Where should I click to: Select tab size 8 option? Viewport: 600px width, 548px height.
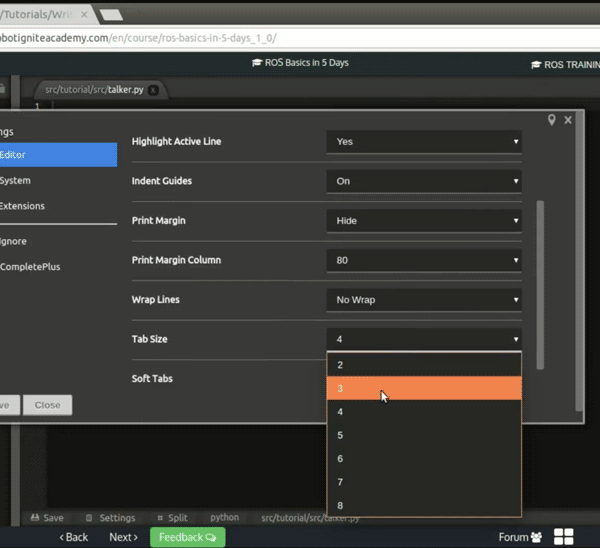(424, 505)
